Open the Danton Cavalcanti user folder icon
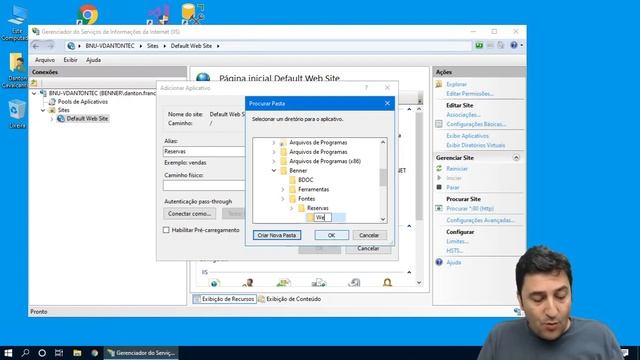 (17, 70)
